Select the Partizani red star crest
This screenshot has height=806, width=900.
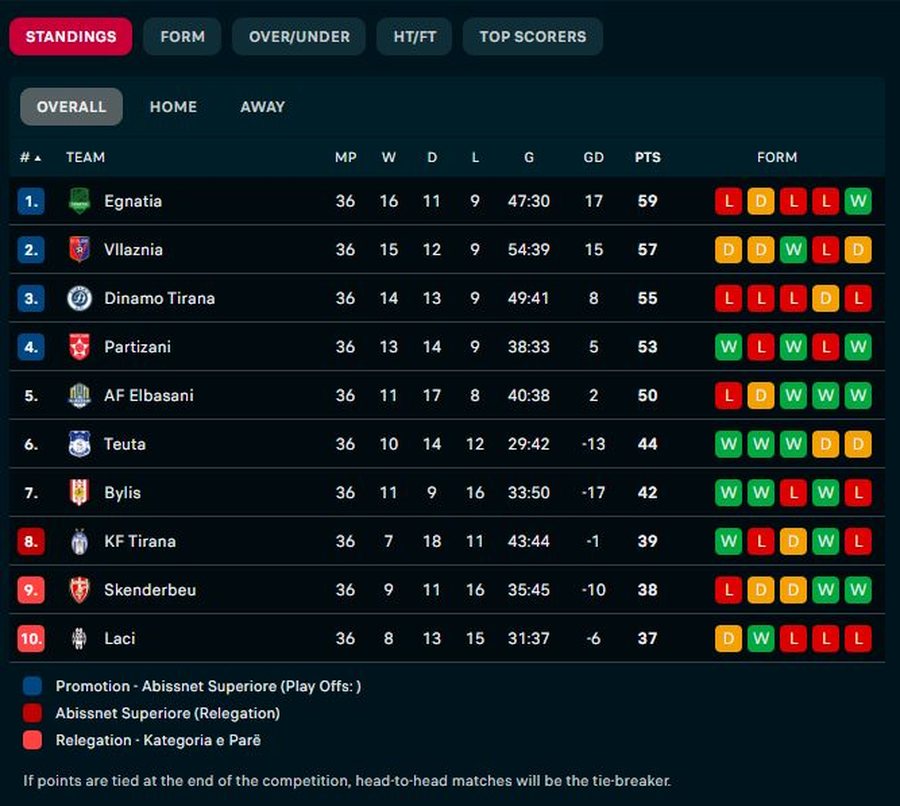(x=79, y=347)
